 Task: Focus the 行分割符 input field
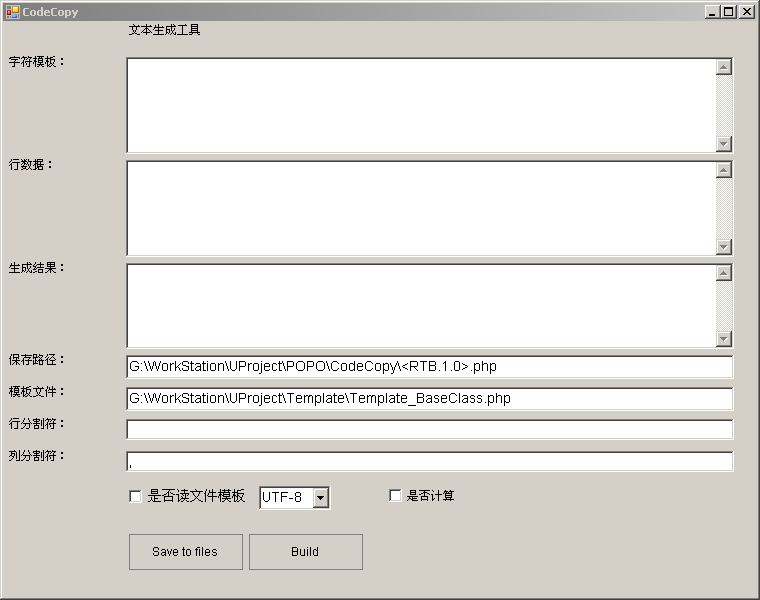(x=429, y=430)
